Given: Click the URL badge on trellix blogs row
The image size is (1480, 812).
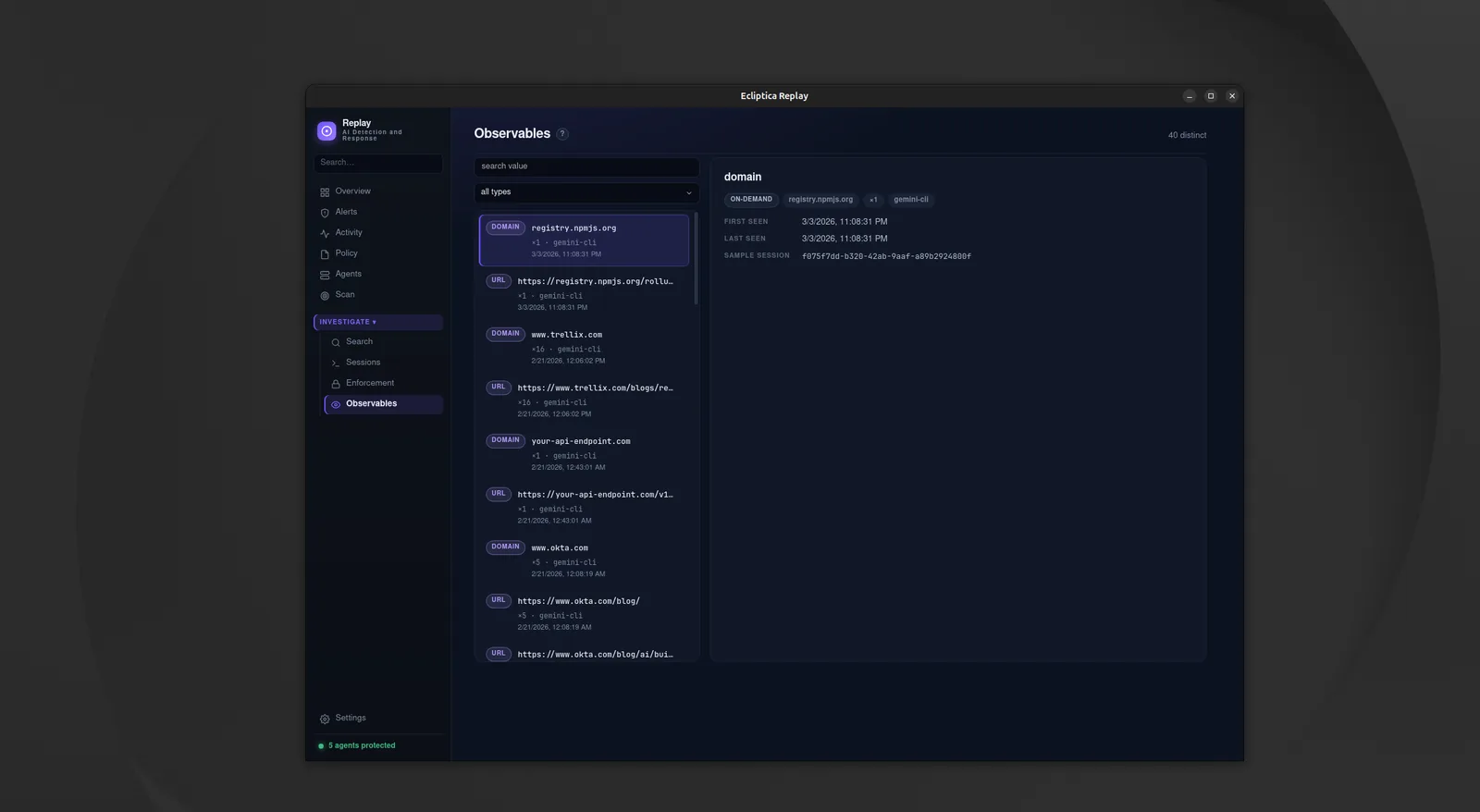Looking at the screenshot, I should (x=499, y=388).
